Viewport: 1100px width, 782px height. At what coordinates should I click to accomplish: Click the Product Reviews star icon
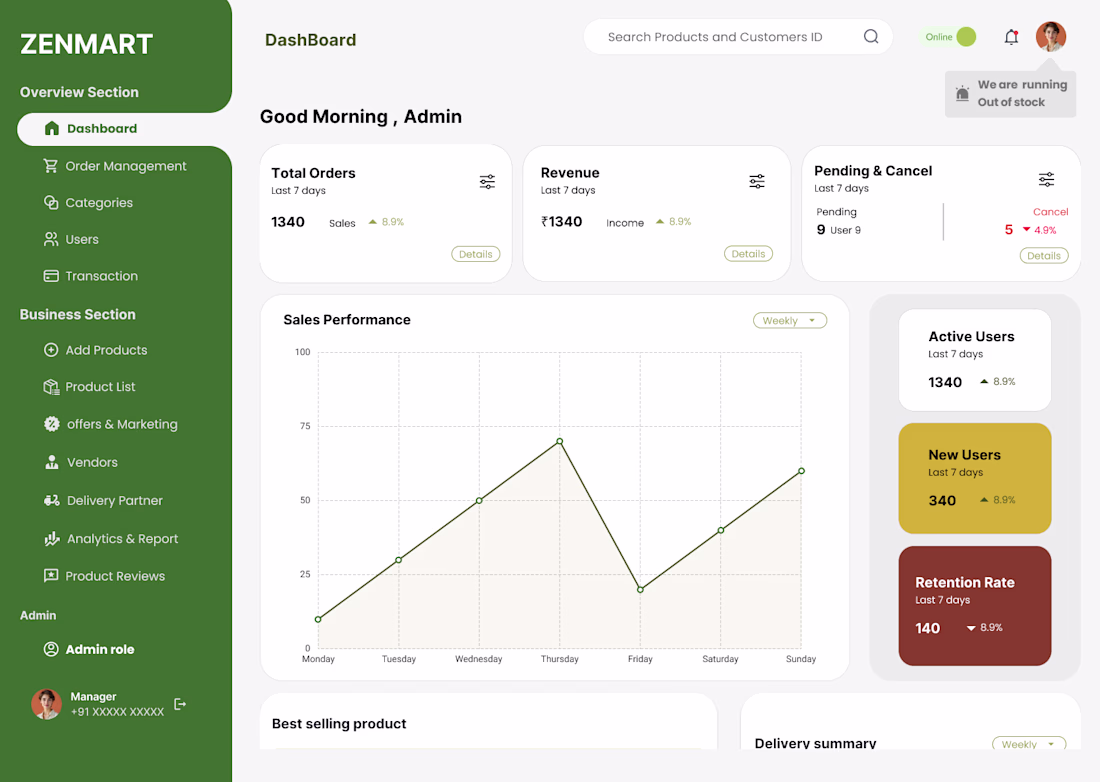(51, 576)
